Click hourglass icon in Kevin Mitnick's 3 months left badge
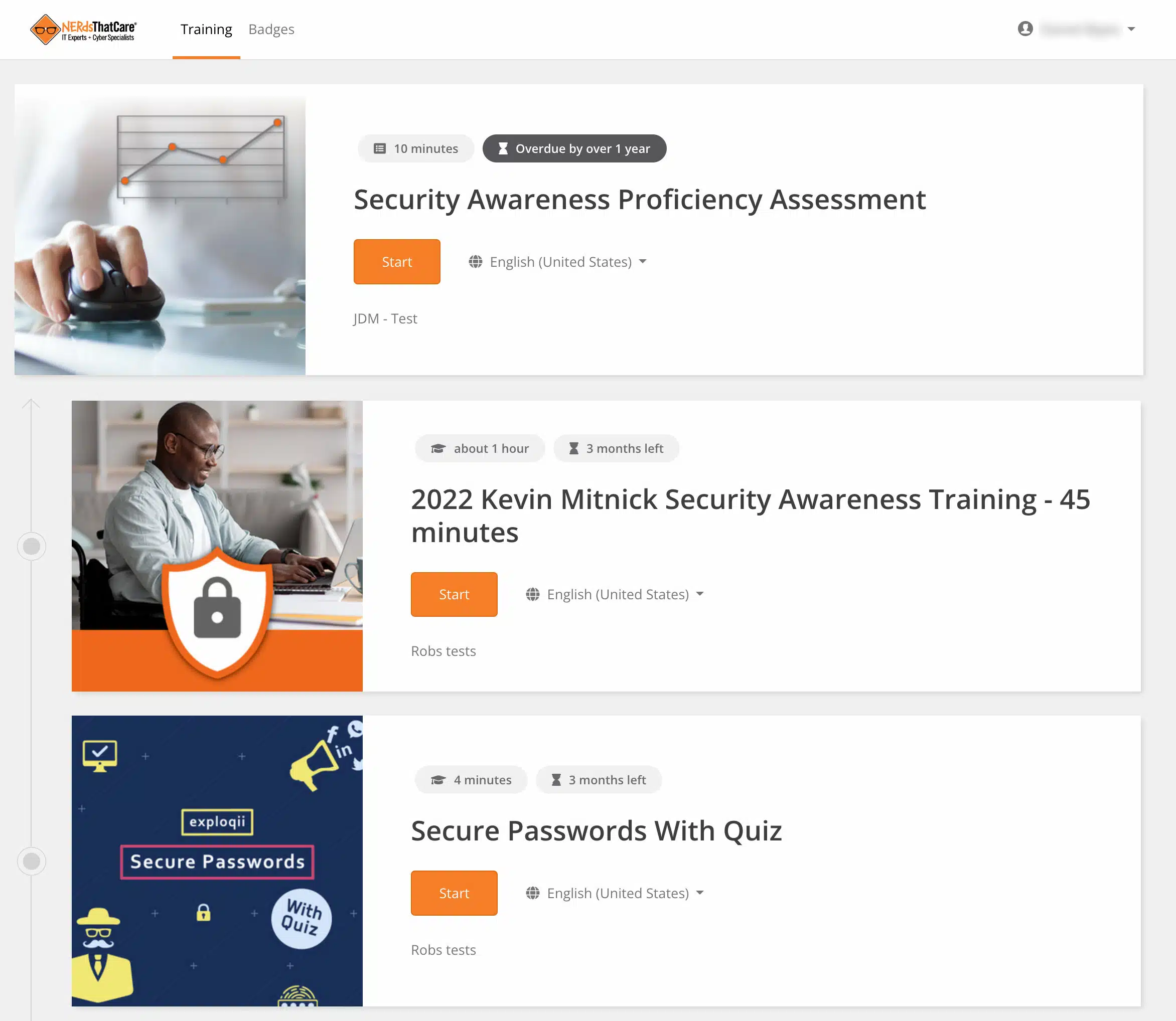 pyautogui.click(x=573, y=448)
